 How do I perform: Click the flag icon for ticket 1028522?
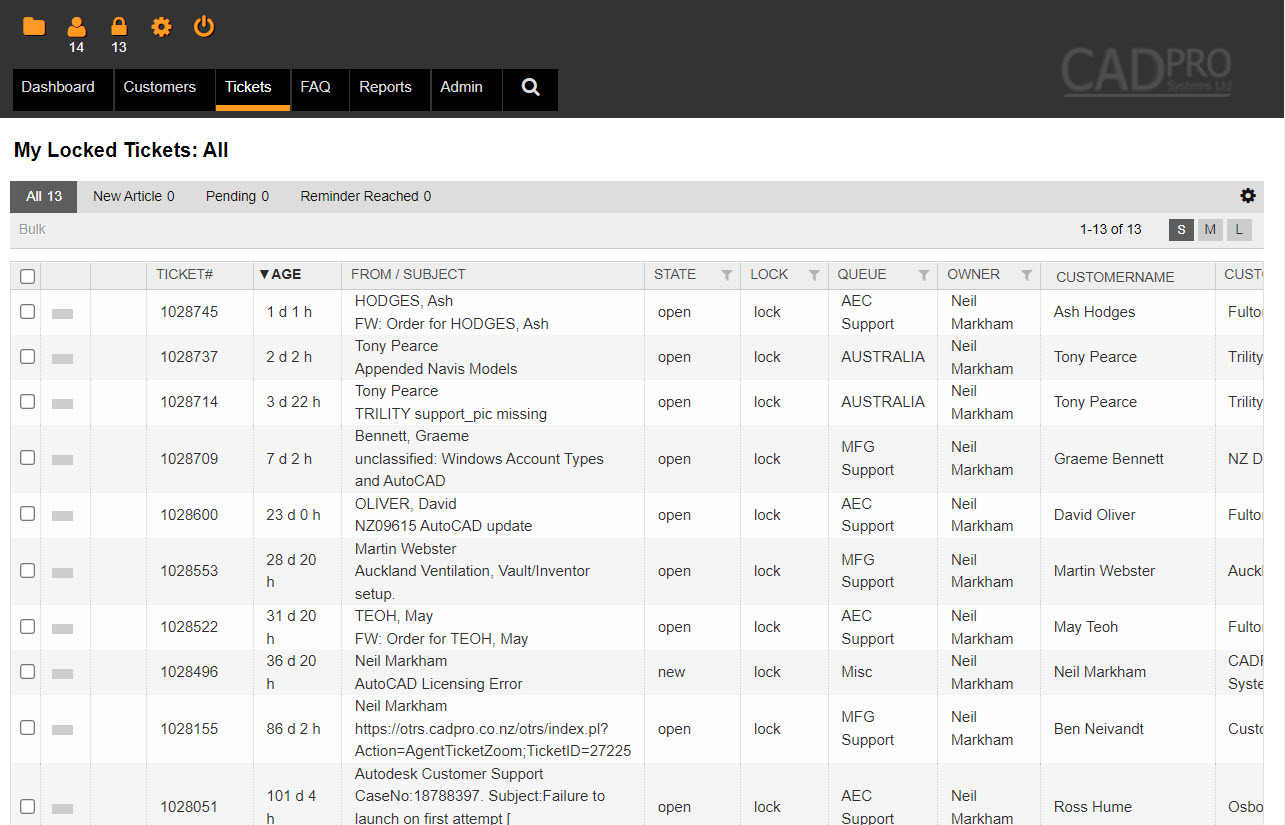pyautogui.click(x=62, y=628)
